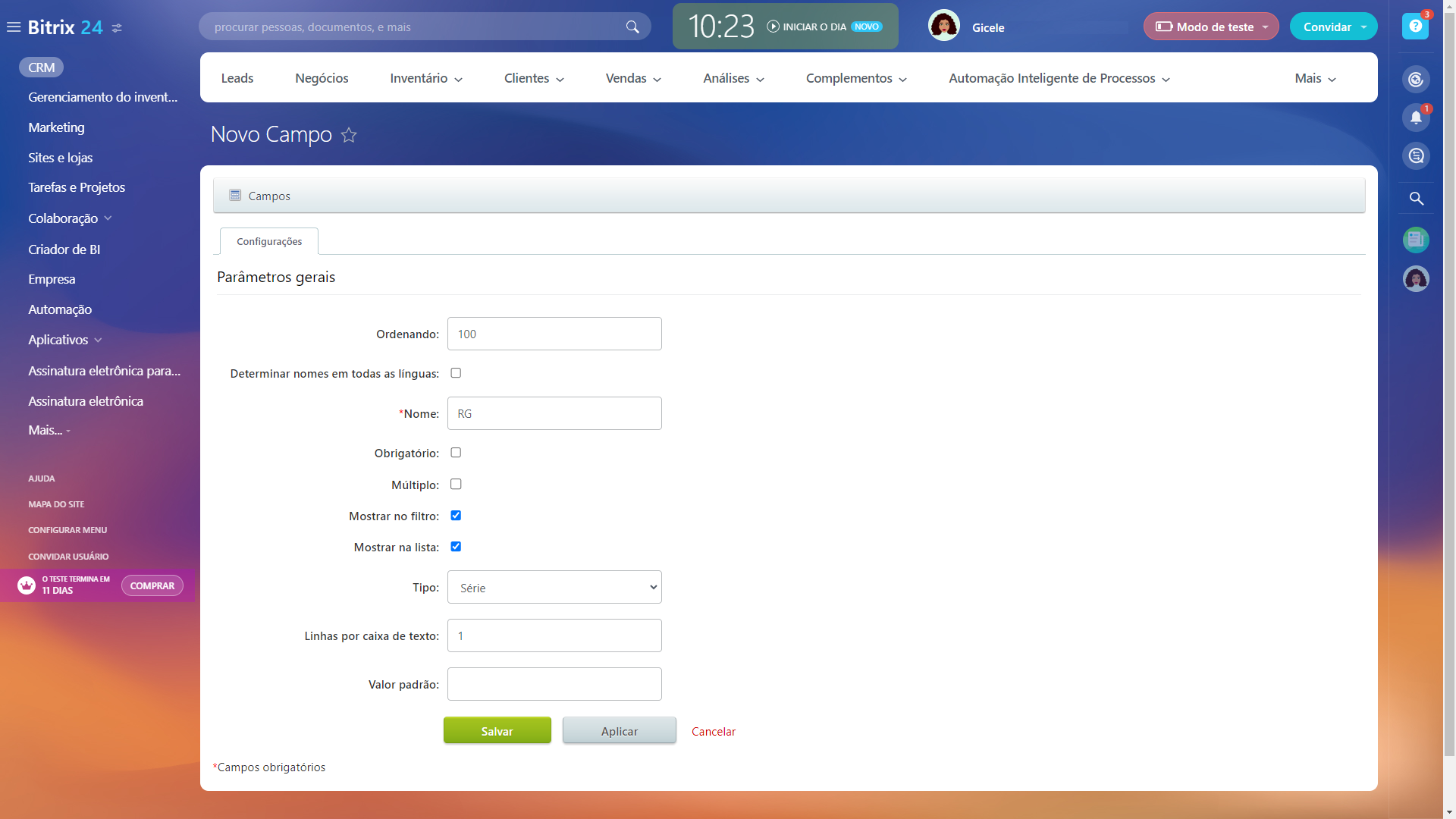The width and height of the screenshot is (1456, 819).
Task: Click the Iniciar o dia play icon
Action: (773, 27)
